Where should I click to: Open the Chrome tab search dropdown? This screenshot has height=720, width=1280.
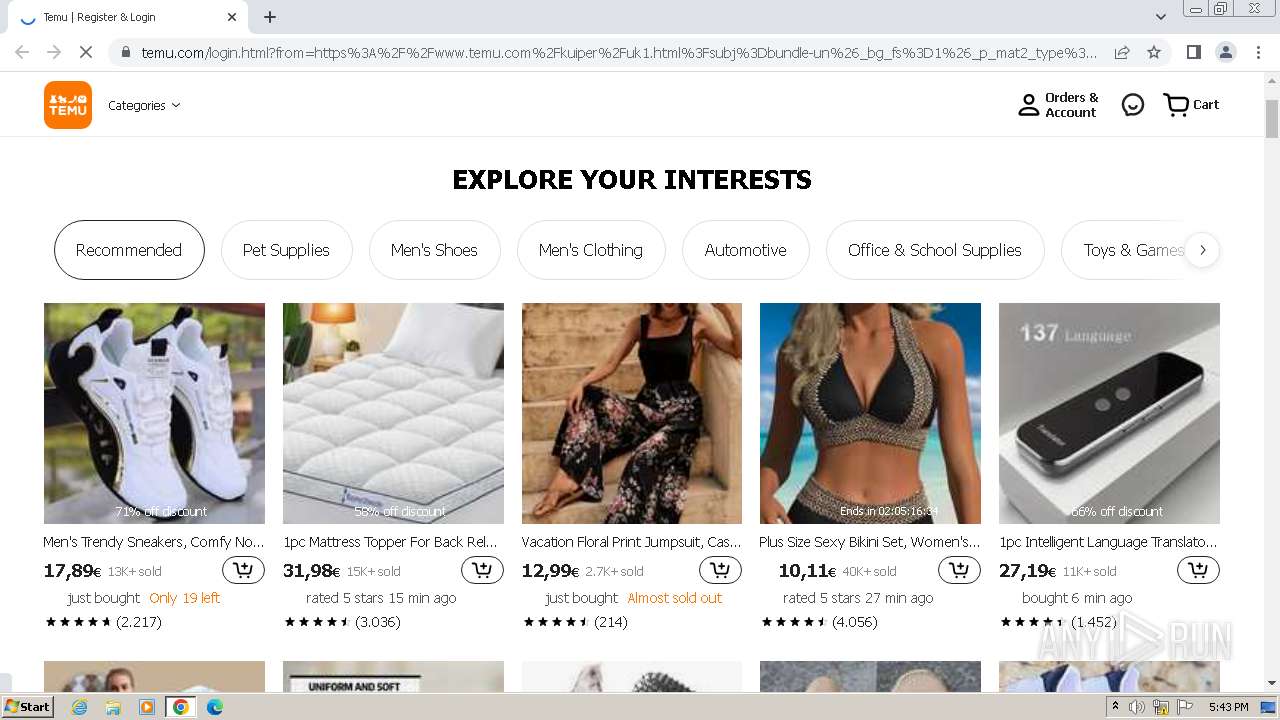(1161, 17)
